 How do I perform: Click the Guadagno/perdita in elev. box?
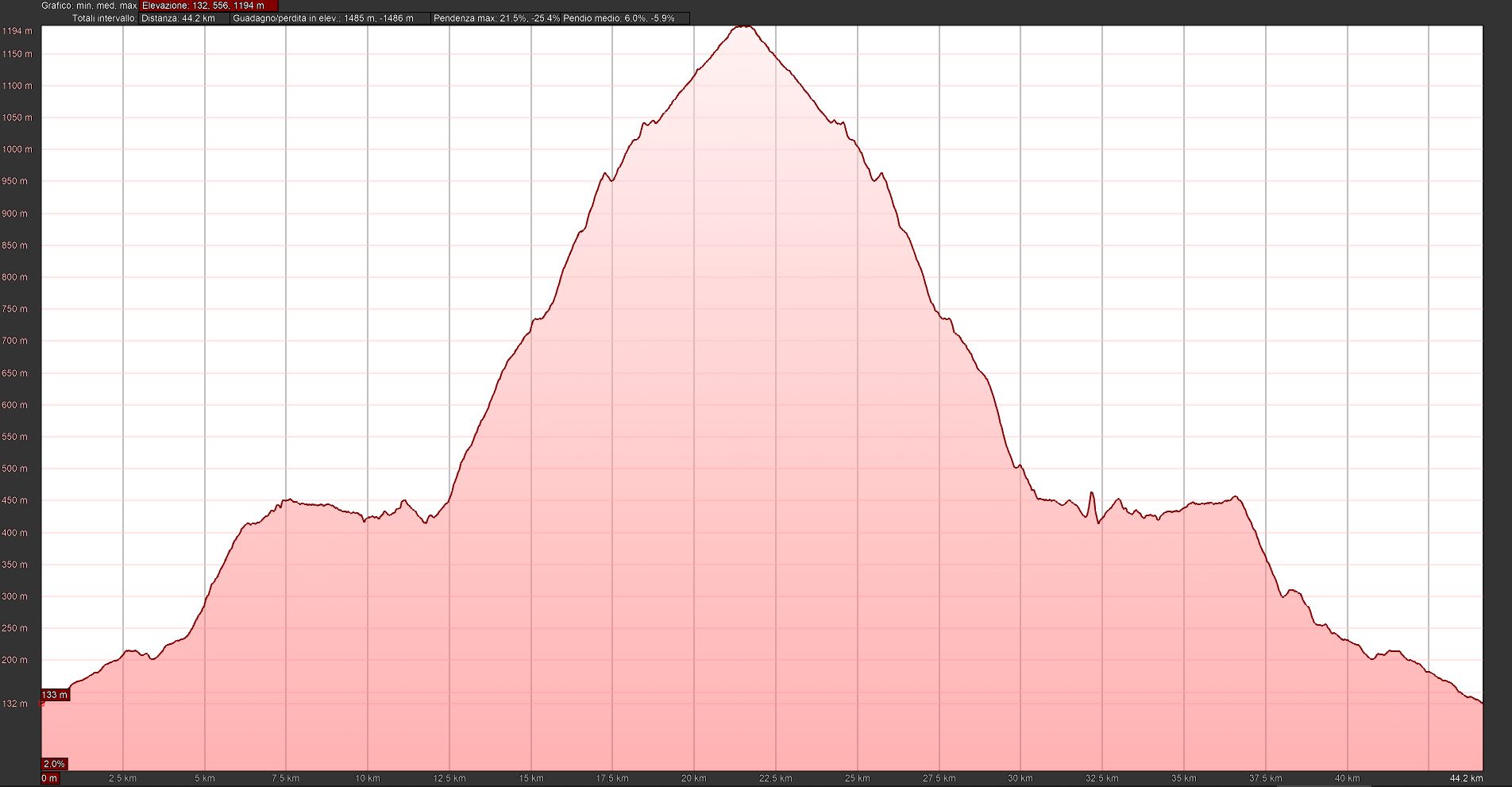(330, 18)
